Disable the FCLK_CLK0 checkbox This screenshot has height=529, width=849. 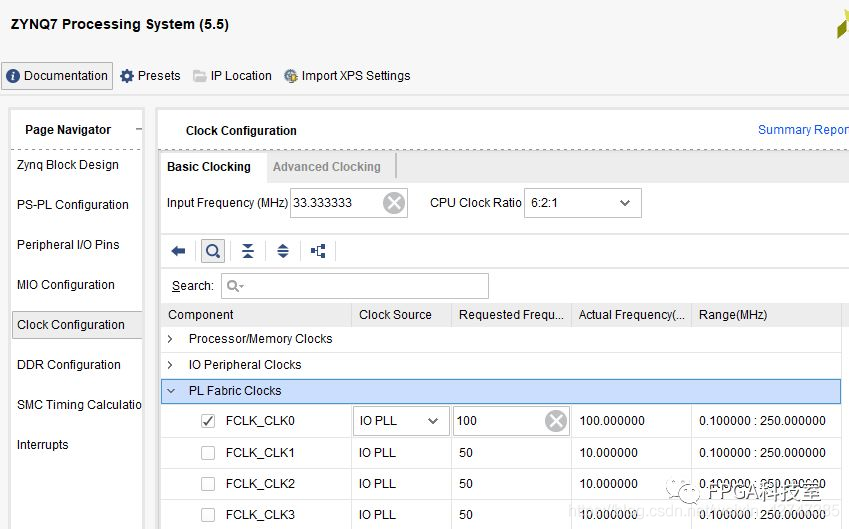208,421
